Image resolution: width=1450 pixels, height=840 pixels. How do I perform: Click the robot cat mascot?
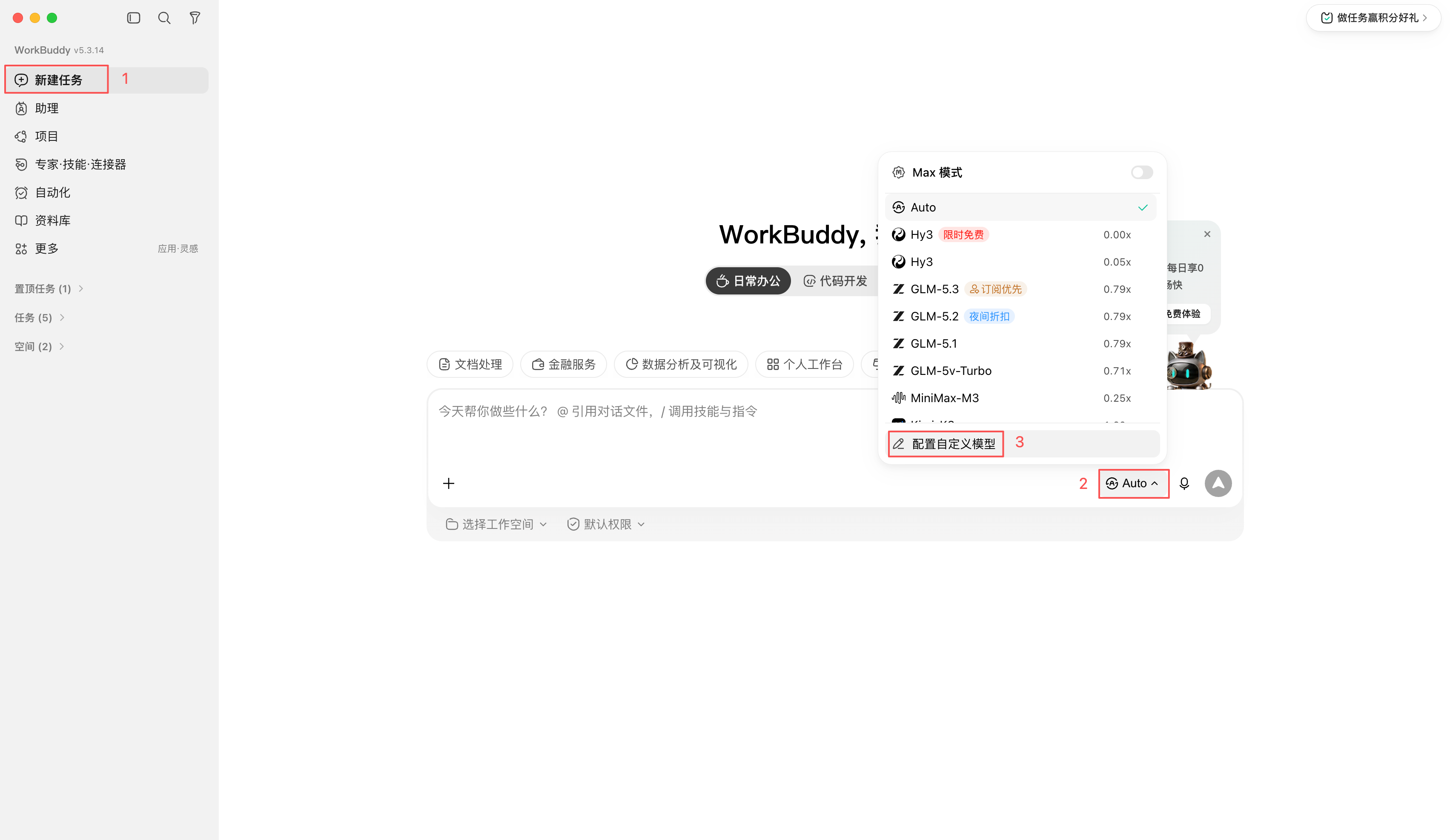(x=1188, y=366)
